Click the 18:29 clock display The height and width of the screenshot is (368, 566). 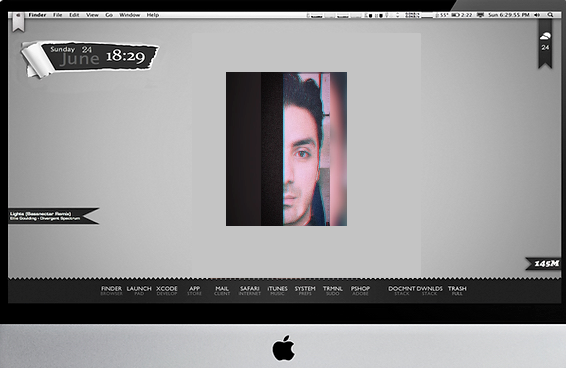(x=126, y=56)
